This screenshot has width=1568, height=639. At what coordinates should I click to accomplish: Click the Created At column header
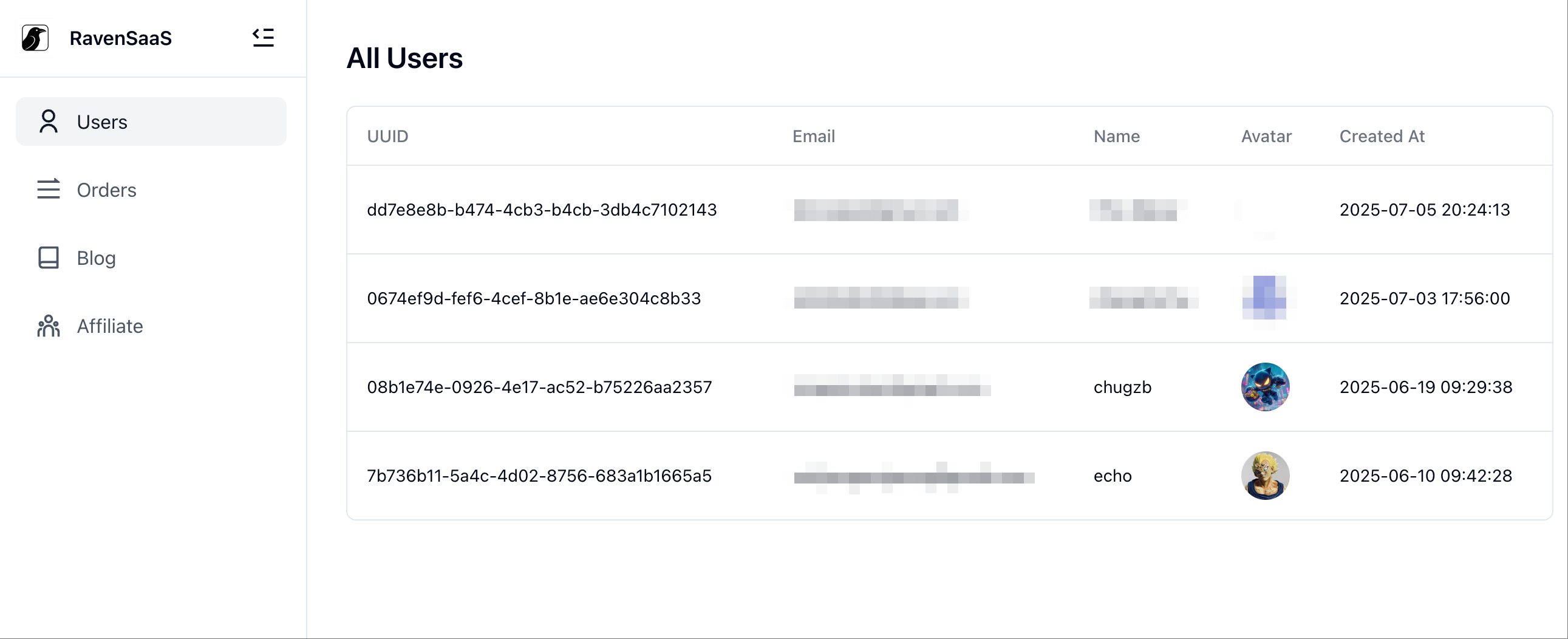point(1382,135)
